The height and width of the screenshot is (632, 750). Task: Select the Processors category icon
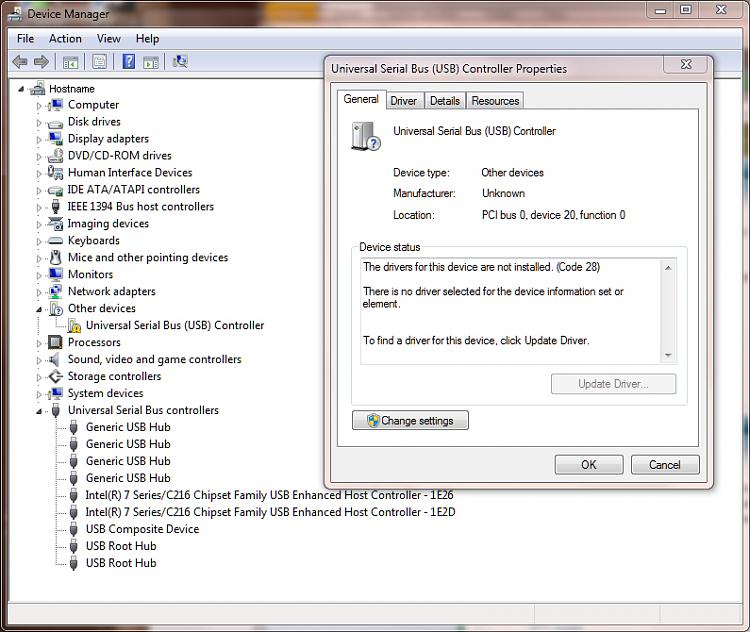(55, 342)
